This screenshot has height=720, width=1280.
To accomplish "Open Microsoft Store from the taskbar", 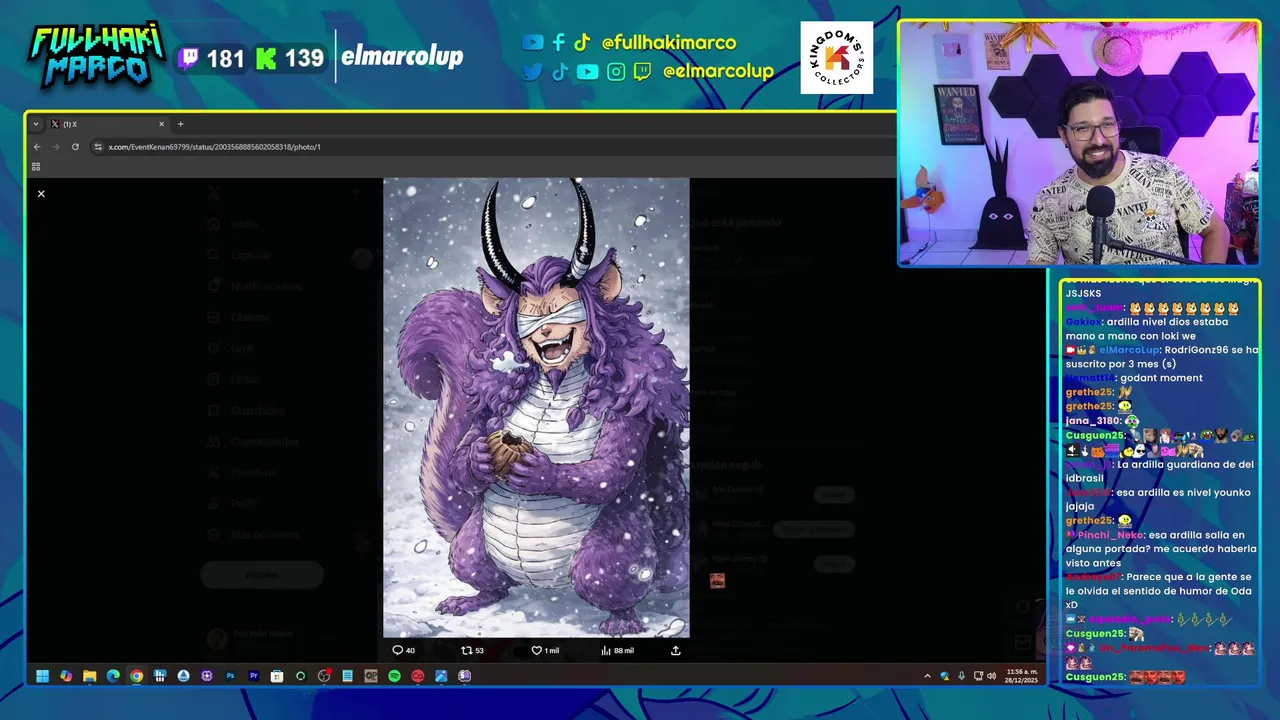I will point(277,676).
